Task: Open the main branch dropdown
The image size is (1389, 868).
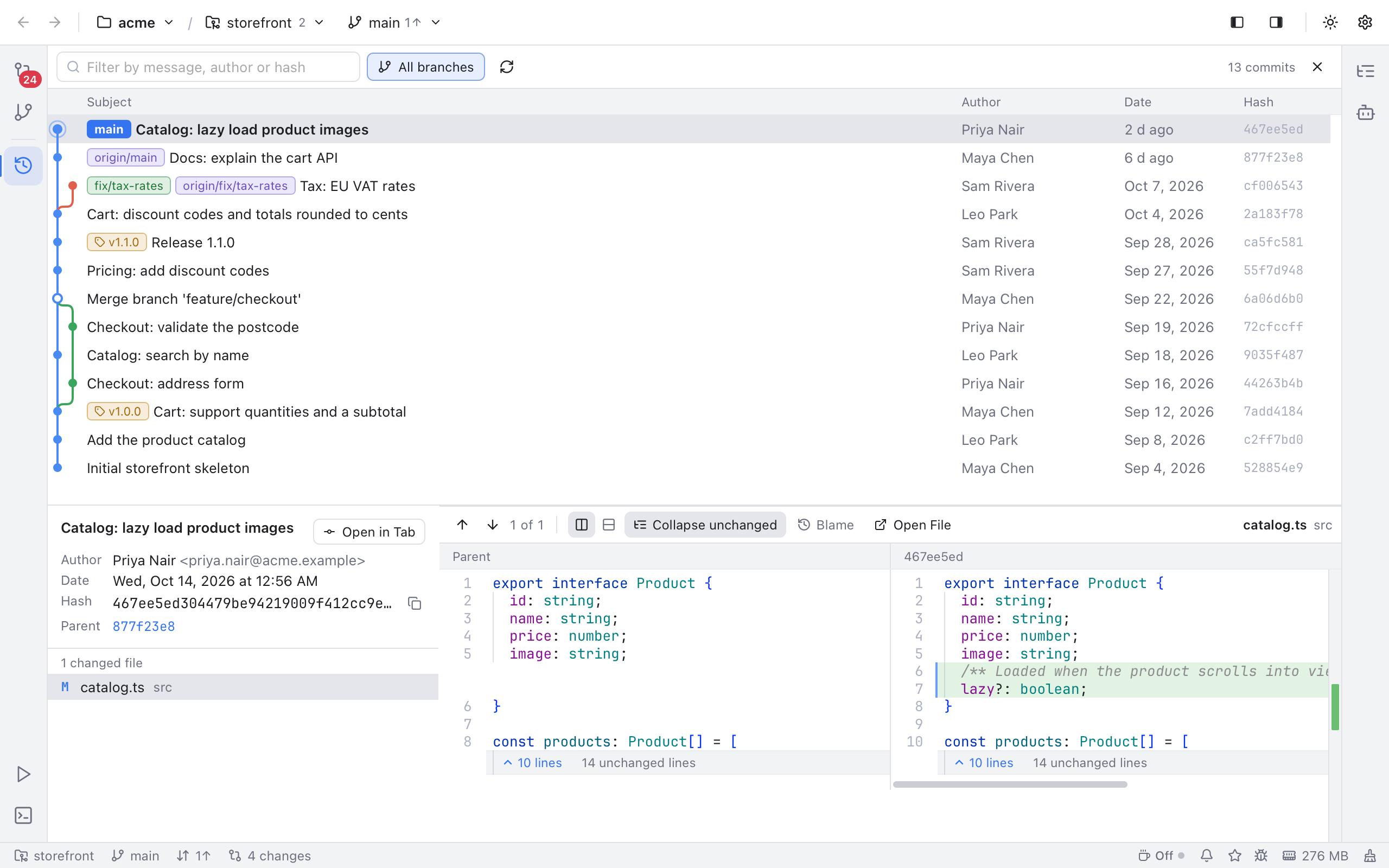Action: [x=394, y=22]
